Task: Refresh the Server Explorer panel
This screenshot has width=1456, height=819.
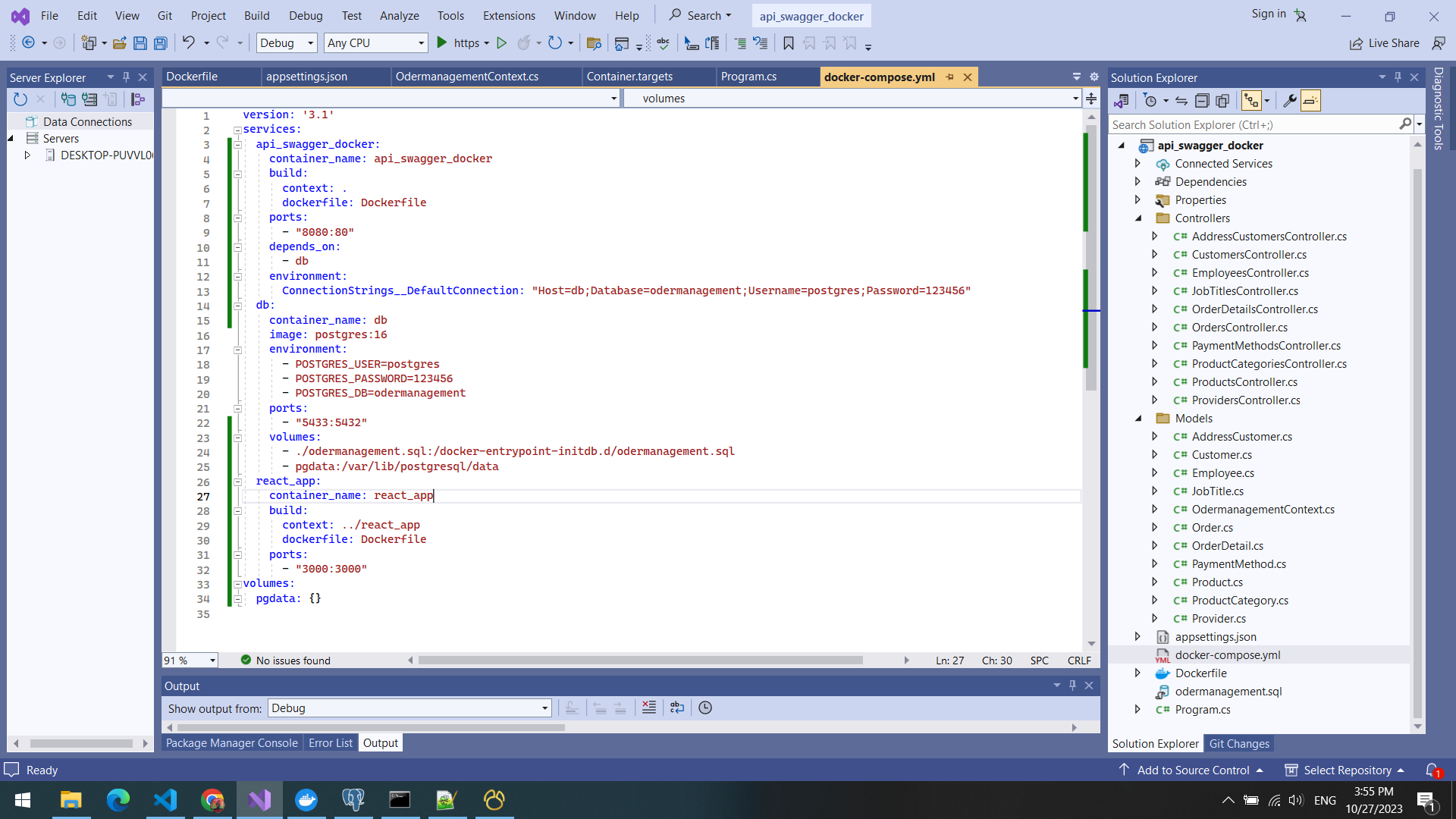Action: (20, 99)
